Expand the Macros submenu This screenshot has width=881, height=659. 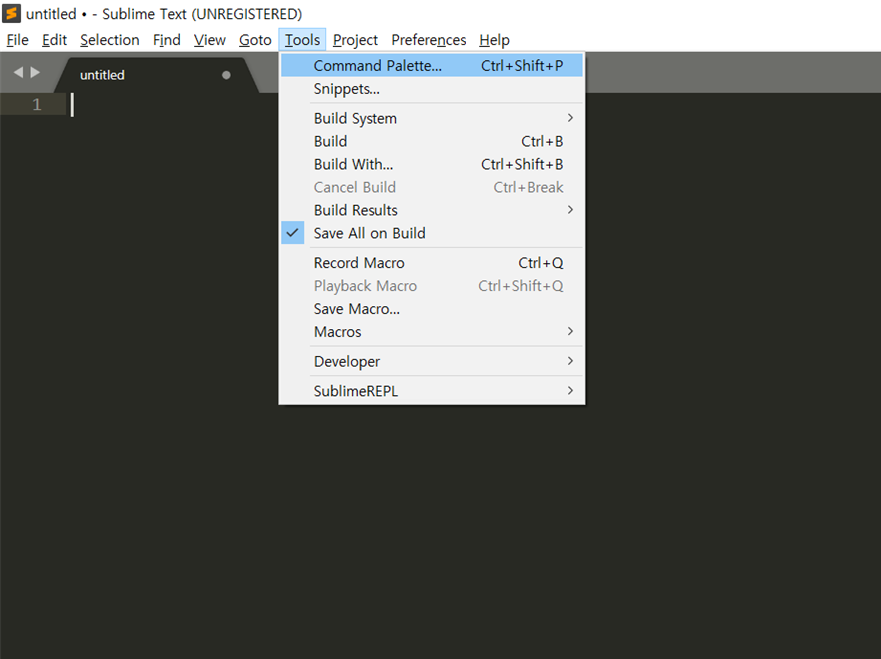[432, 331]
